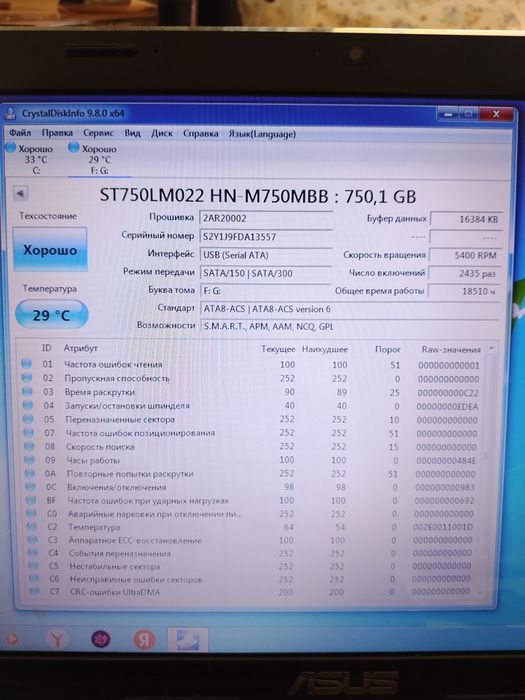Click the Атрибут column header
Viewport: 525px width, 700px height.
[80, 348]
